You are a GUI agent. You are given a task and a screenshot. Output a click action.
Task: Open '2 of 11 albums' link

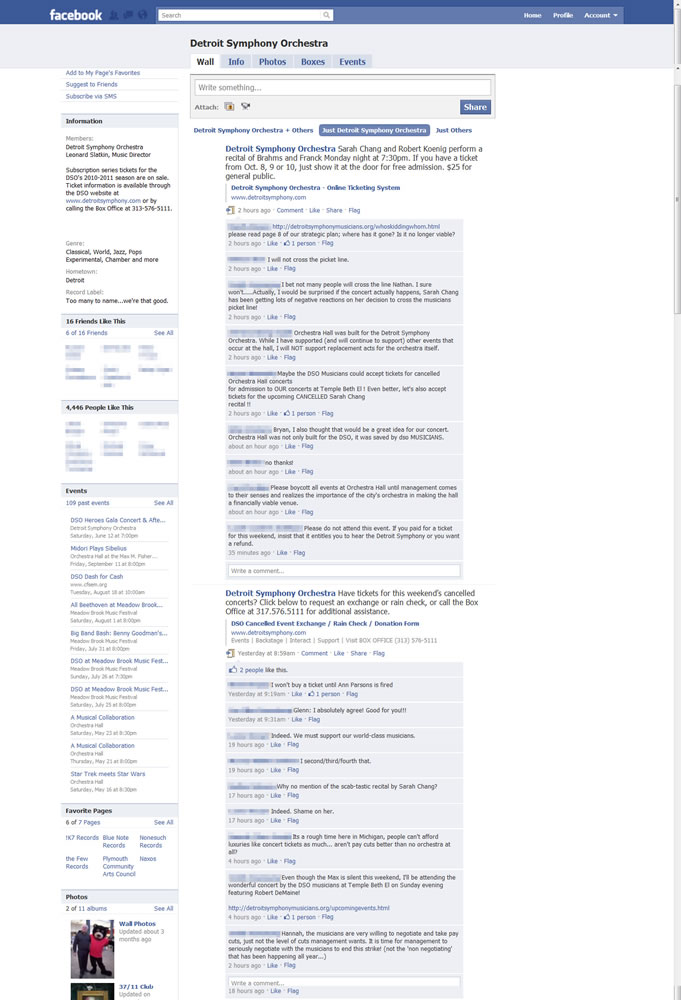86,908
